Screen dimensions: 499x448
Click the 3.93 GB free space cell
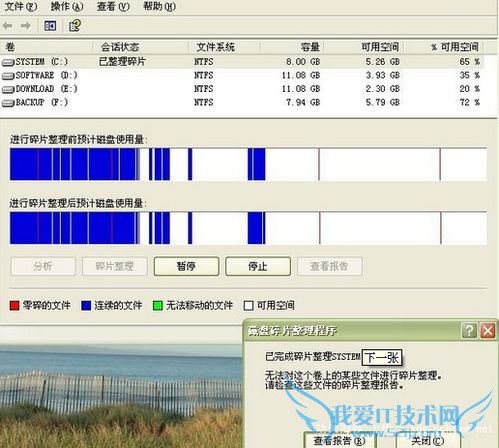tap(382, 75)
